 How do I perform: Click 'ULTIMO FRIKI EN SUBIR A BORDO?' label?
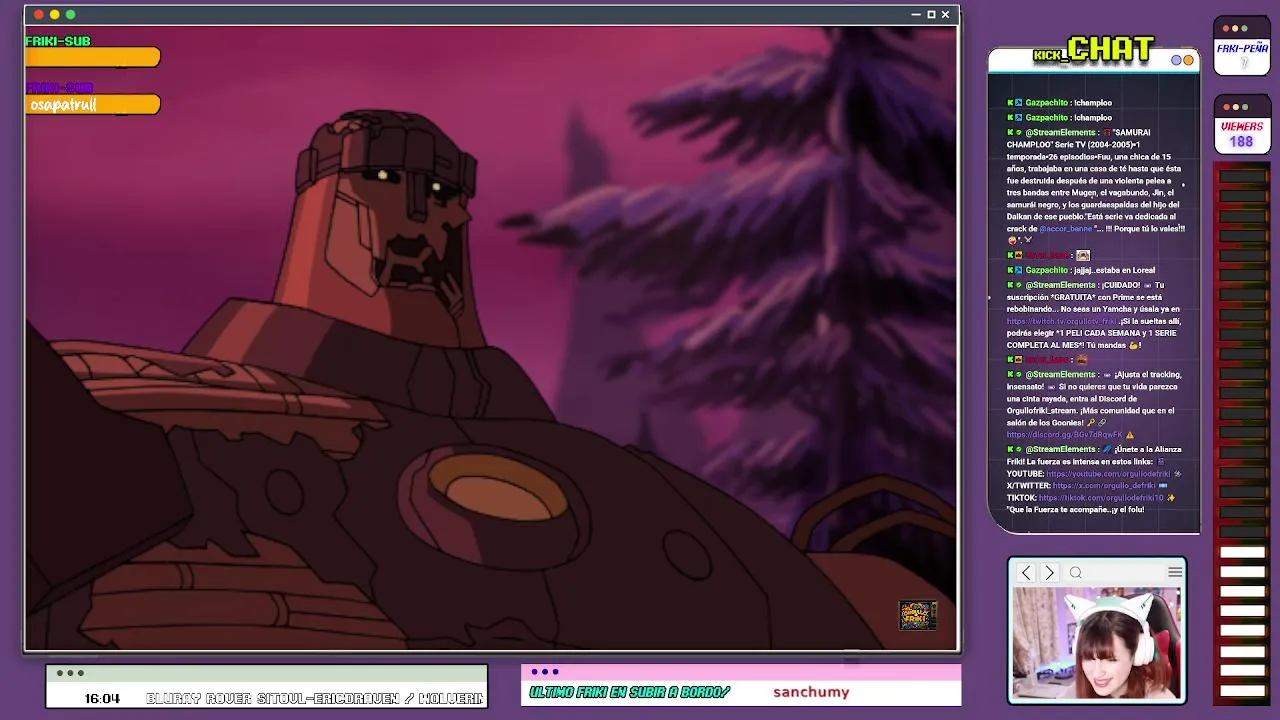630,692
